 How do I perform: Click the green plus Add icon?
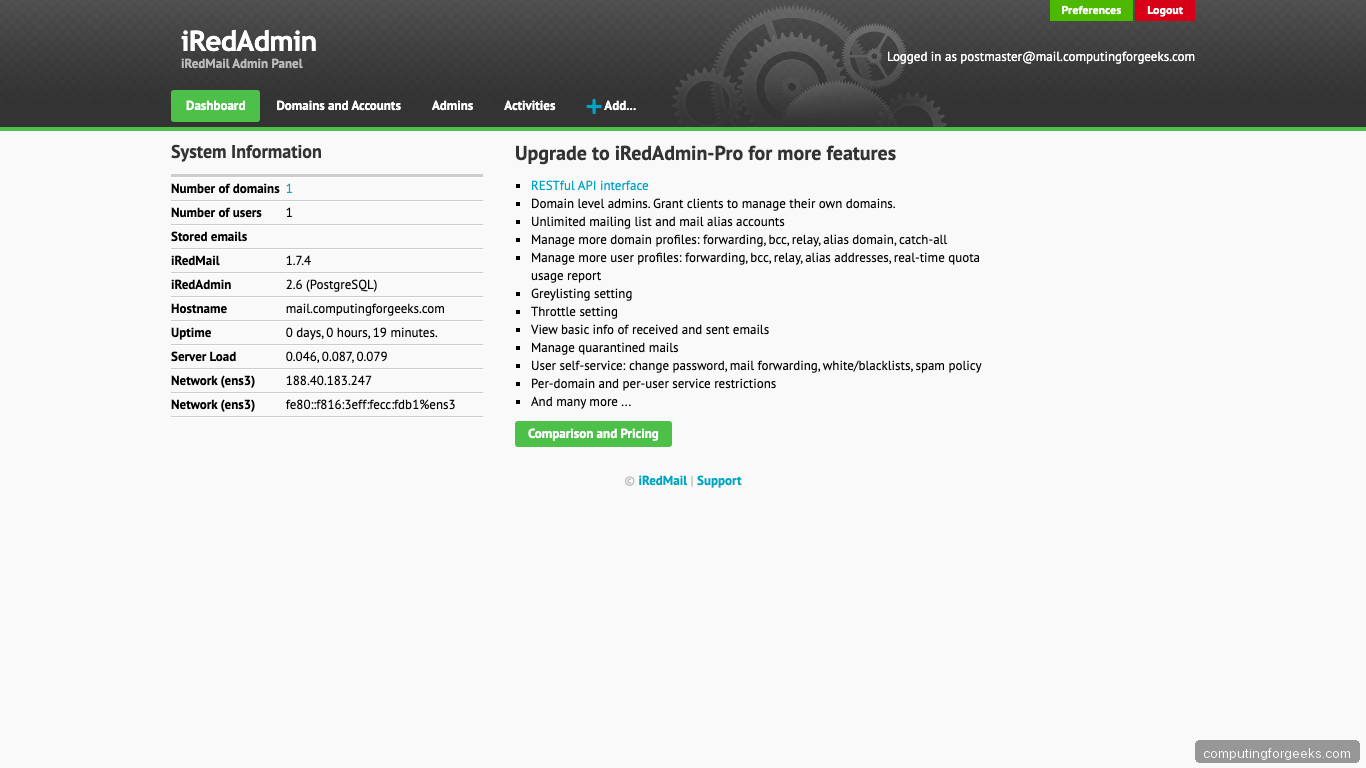point(594,105)
